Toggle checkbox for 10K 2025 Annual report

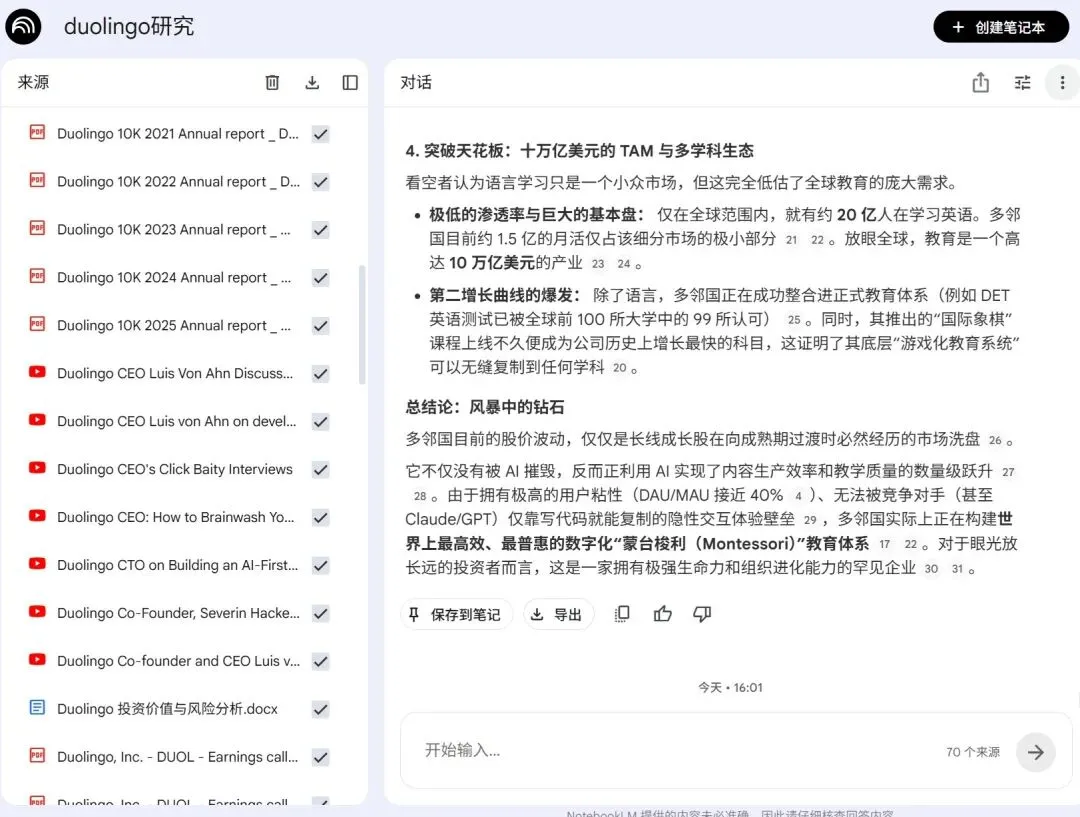(320, 325)
